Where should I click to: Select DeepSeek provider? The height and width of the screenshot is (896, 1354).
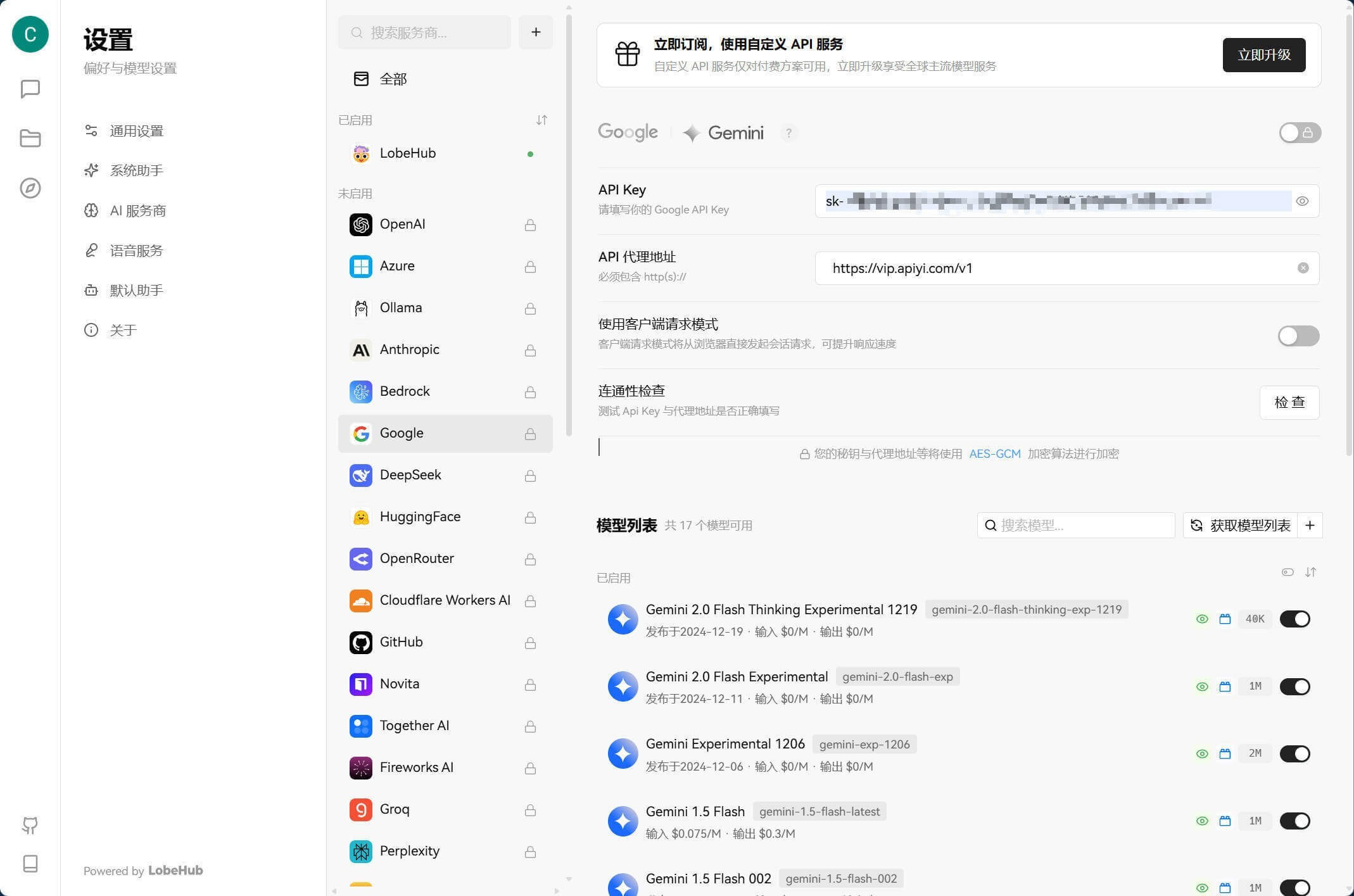click(445, 476)
